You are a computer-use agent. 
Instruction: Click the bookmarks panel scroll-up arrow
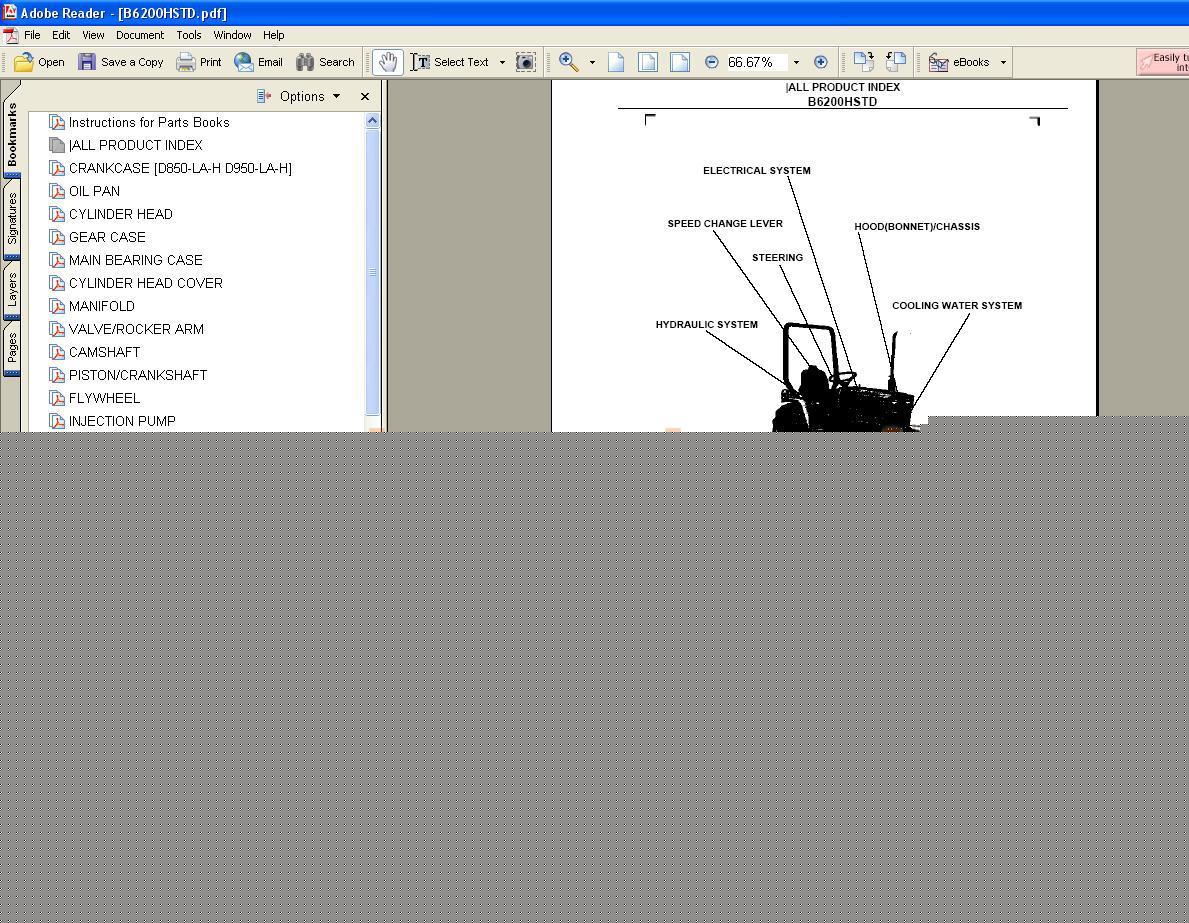[x=373, y=121]
